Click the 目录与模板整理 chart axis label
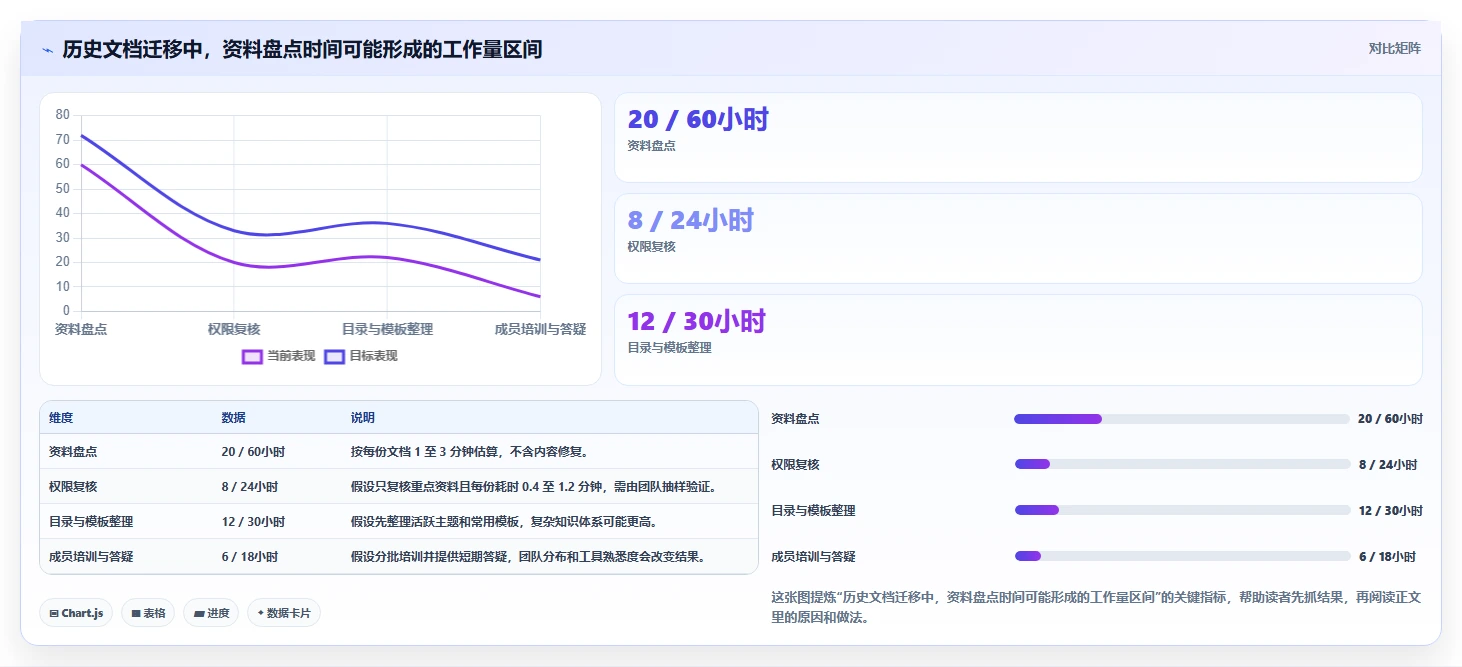Image resolution: width=1462 pixels, height=667 pixels. coord(387,329)
